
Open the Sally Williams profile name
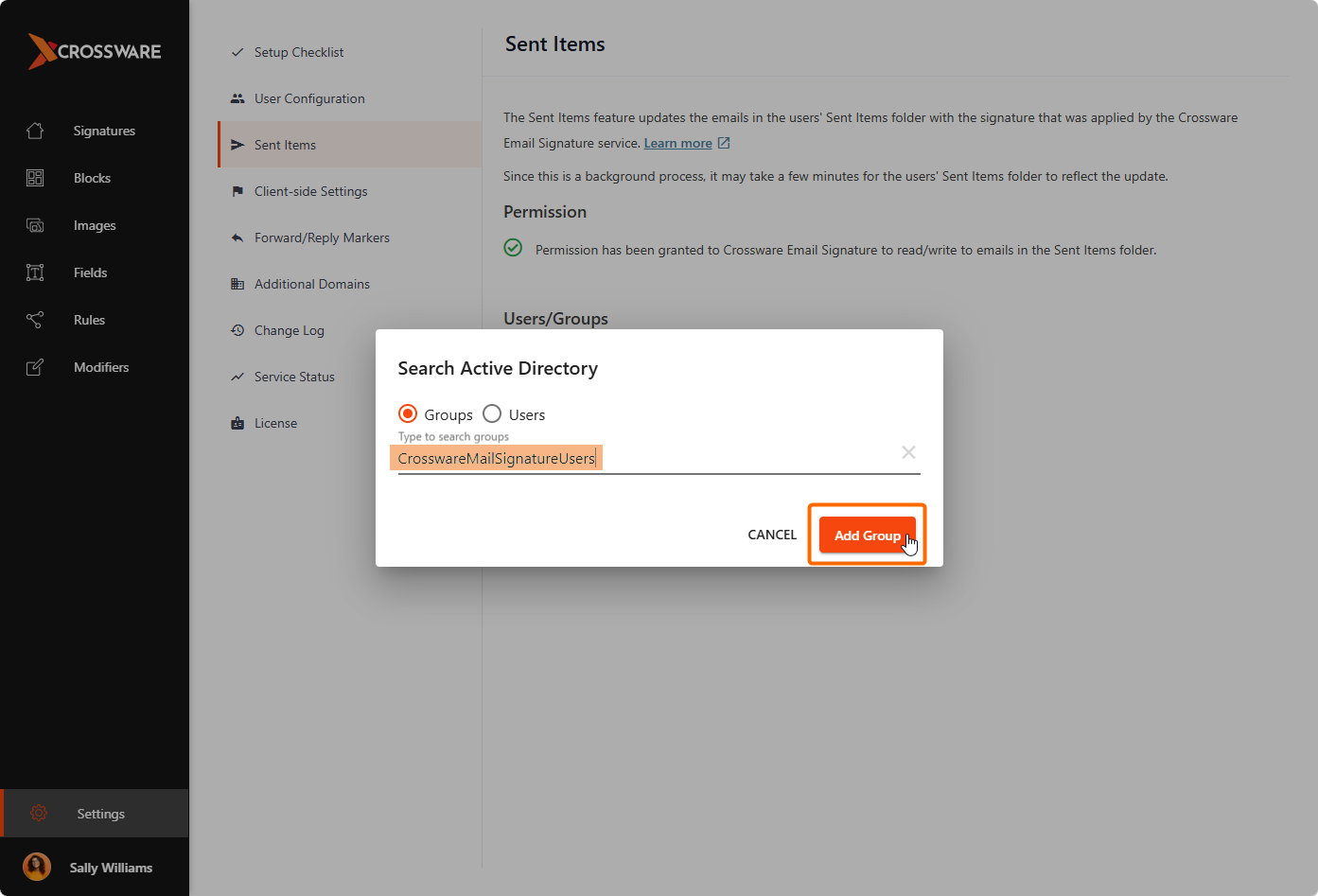coord(111,868)
